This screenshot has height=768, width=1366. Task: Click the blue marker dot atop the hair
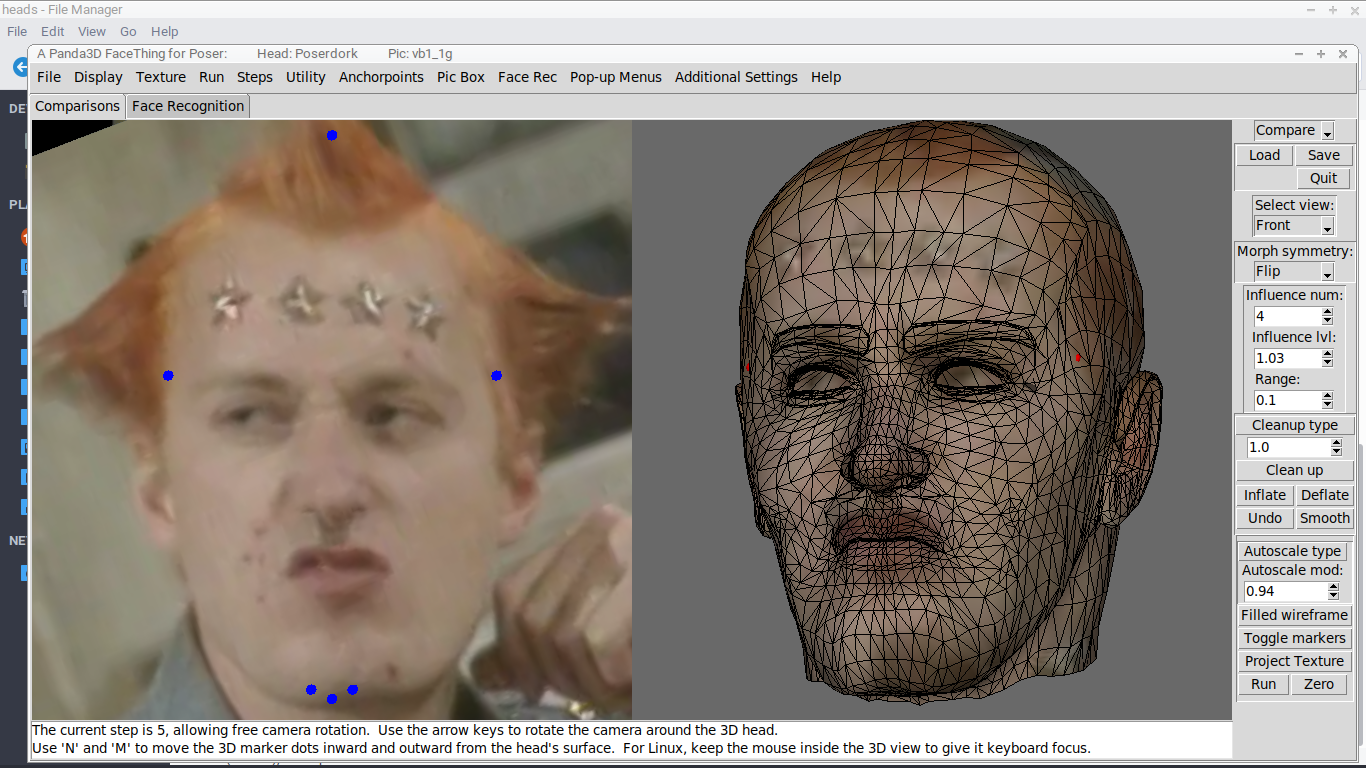332,135
